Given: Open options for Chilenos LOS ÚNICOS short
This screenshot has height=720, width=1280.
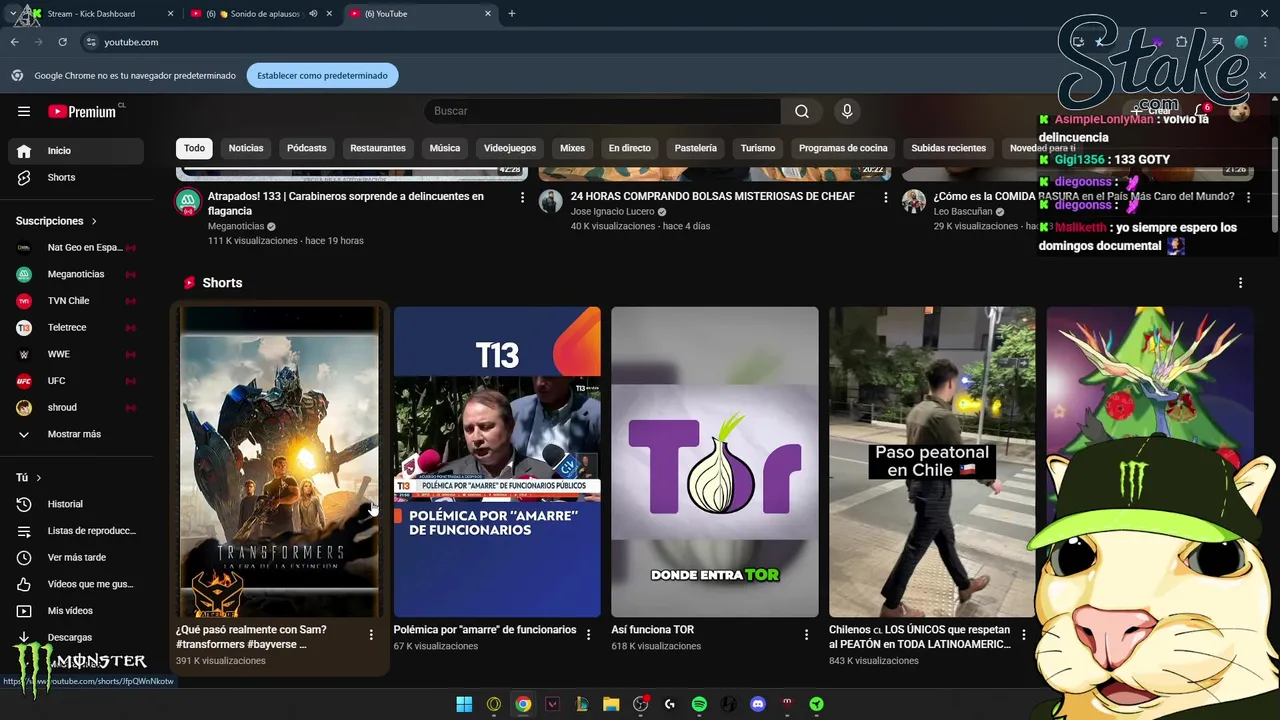Looking at the screenshot, I should pyautogui.click(x=1023, y=635).
